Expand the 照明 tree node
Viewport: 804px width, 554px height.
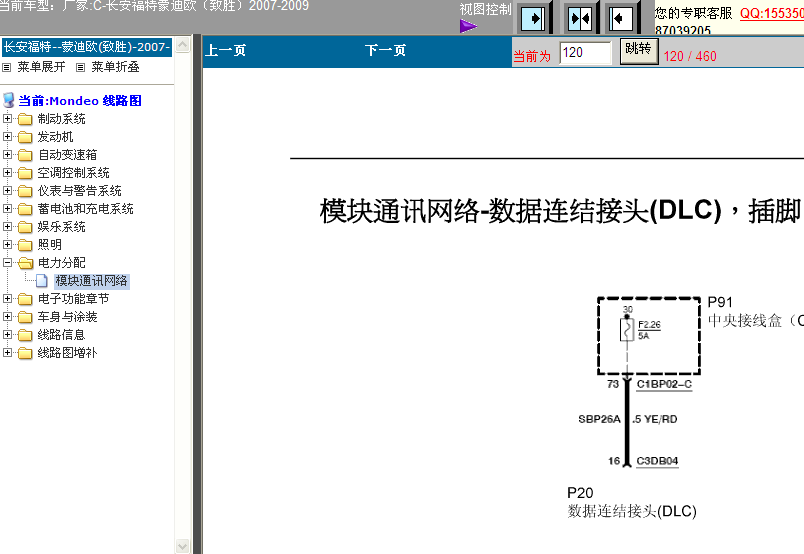7,244
